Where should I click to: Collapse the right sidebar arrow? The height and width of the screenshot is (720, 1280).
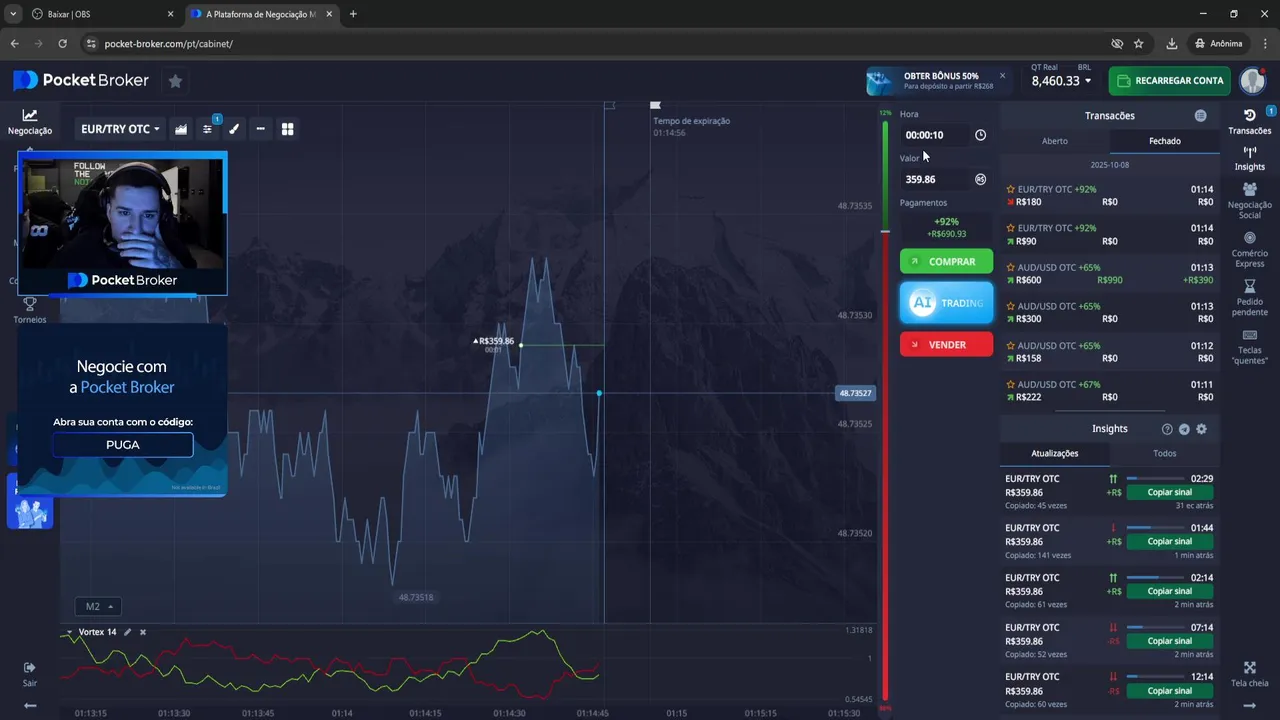point(1250,705)
